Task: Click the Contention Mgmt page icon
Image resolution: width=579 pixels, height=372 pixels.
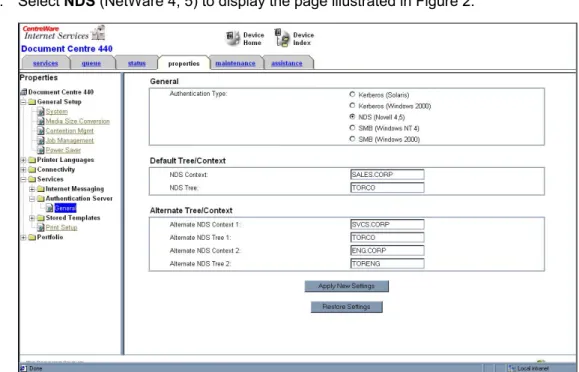Action: (x=41, y=131)
